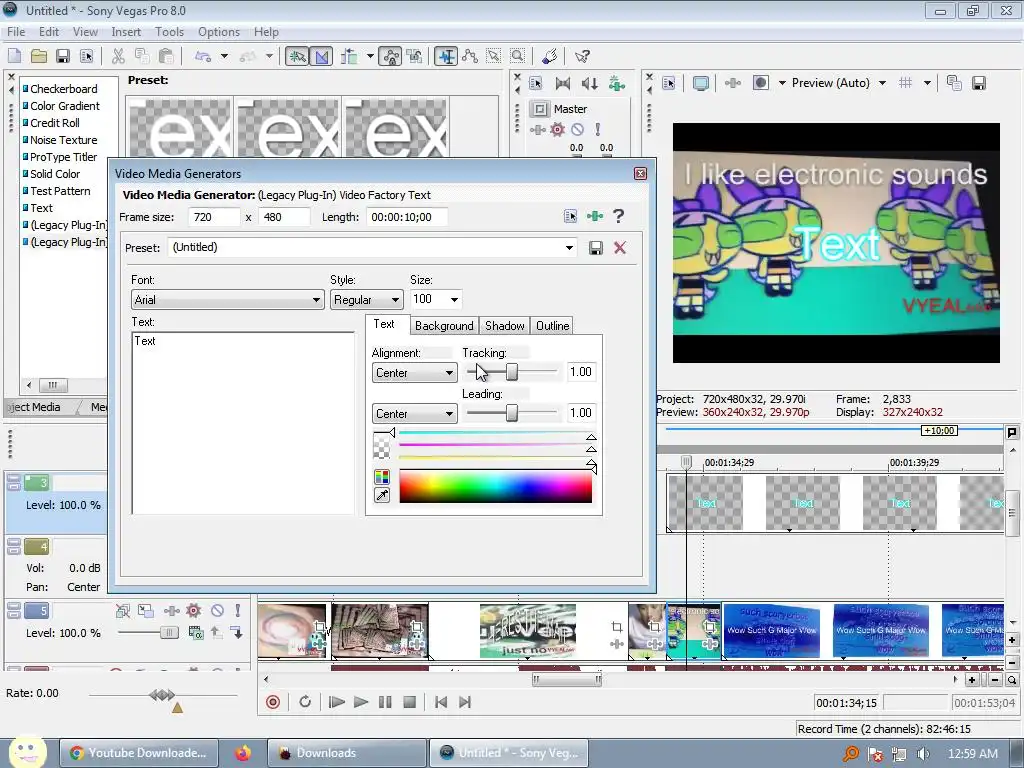Screen dimensions: 1024x768
Task: Create a new project with the toolbar icon
Action: pyautogui.click(x=14, y=56)
